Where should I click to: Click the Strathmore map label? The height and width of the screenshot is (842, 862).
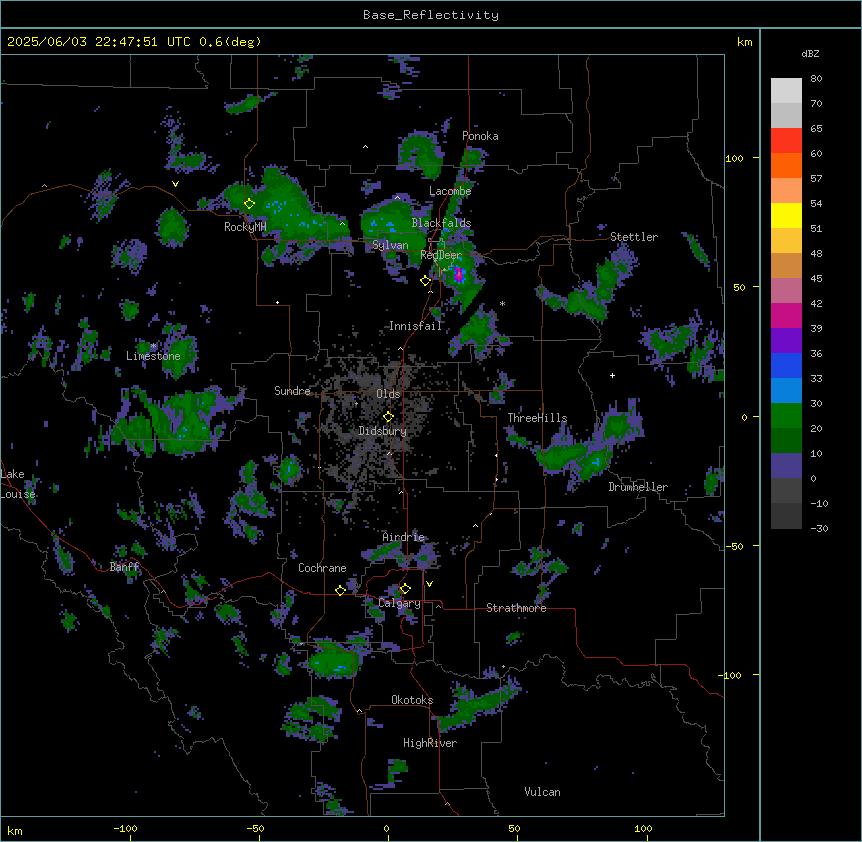(x=516, y=608)
